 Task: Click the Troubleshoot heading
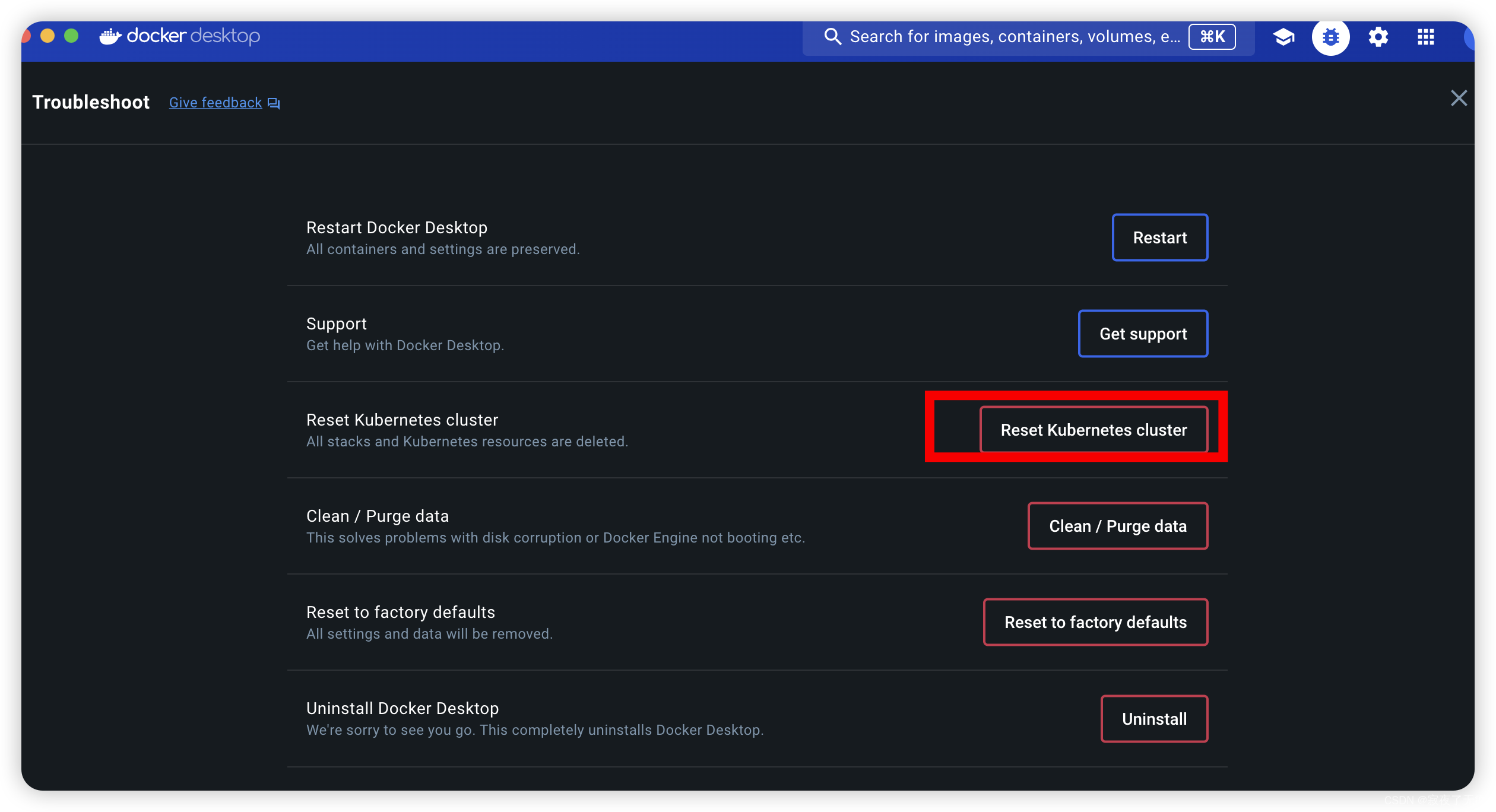(90, 102)
